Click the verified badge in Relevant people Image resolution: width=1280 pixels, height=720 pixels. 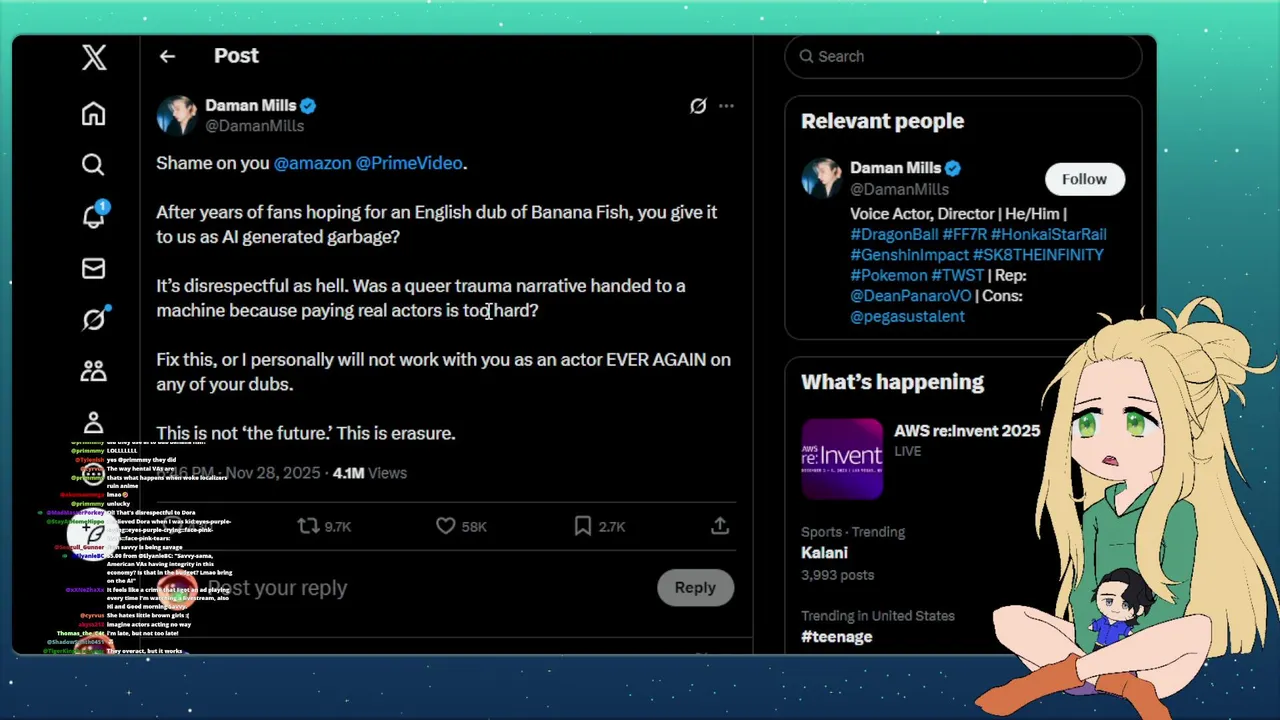pyautogui.click(x=953, y=168)
